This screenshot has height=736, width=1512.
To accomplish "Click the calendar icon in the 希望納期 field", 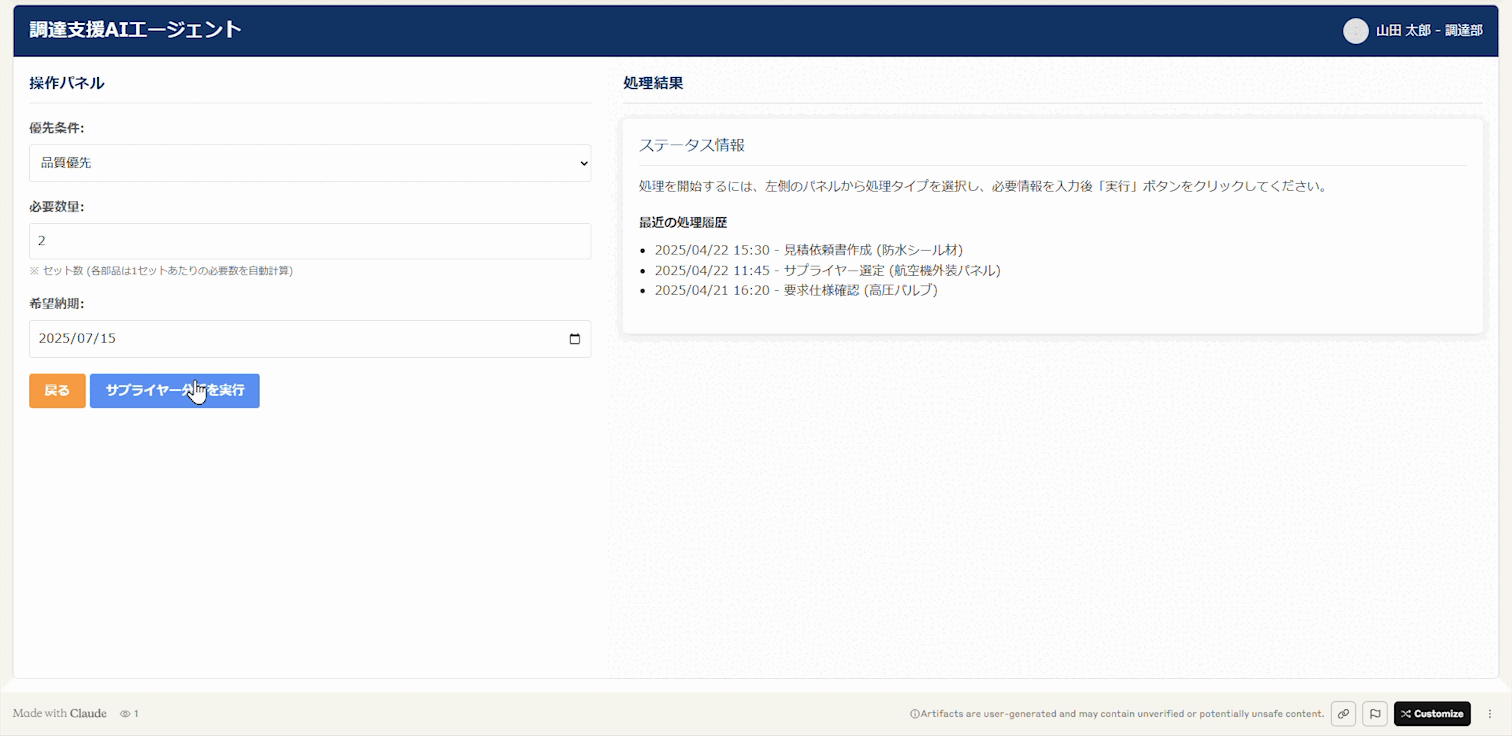I will tap(575, 339).
